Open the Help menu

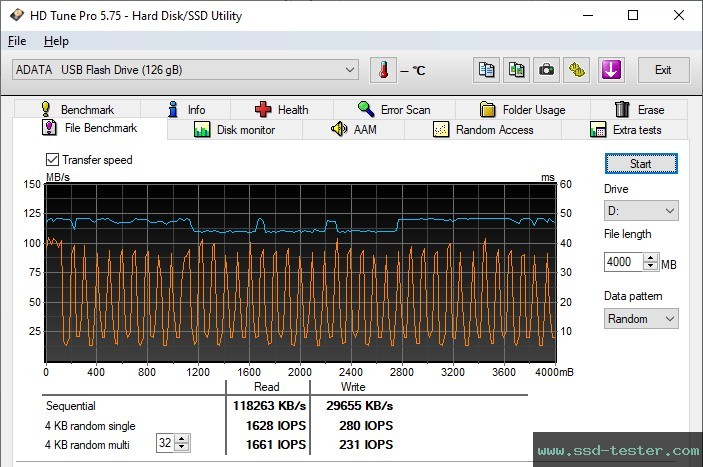coord(56,41)
